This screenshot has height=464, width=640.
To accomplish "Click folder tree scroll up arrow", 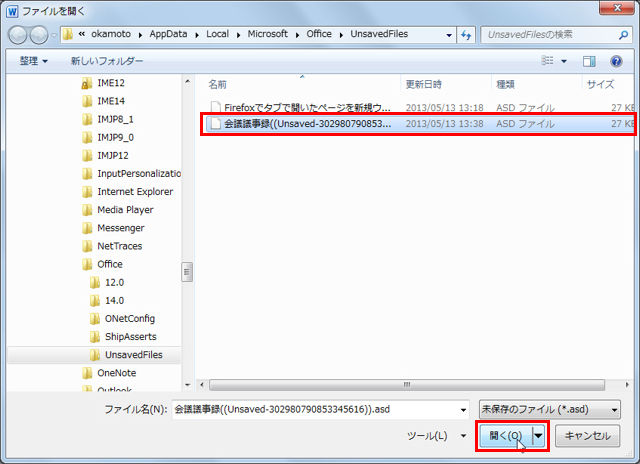I will tap(187, 82).
